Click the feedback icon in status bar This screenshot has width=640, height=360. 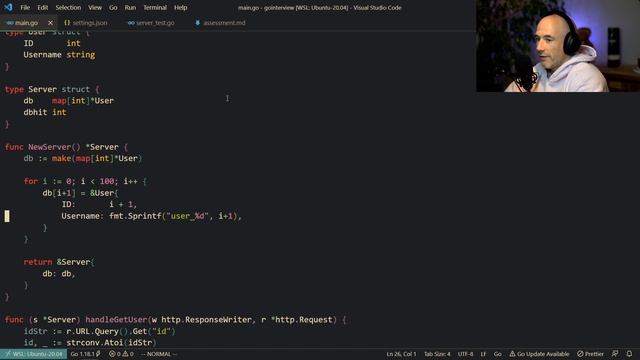615,354
